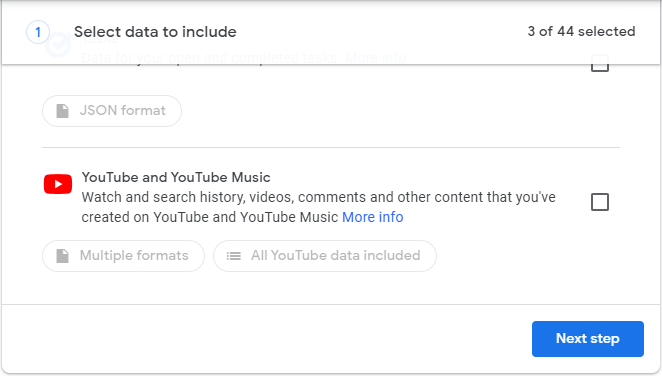Click the divider line above YouTube section

pos(331,148)
